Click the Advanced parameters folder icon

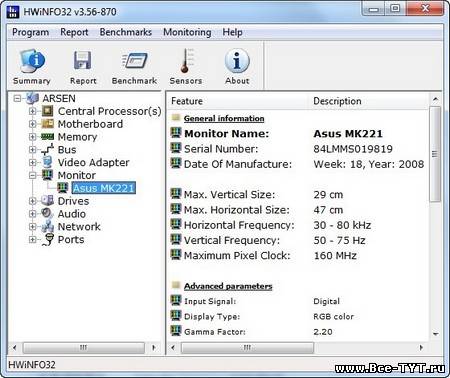click(x=176, y=285)
